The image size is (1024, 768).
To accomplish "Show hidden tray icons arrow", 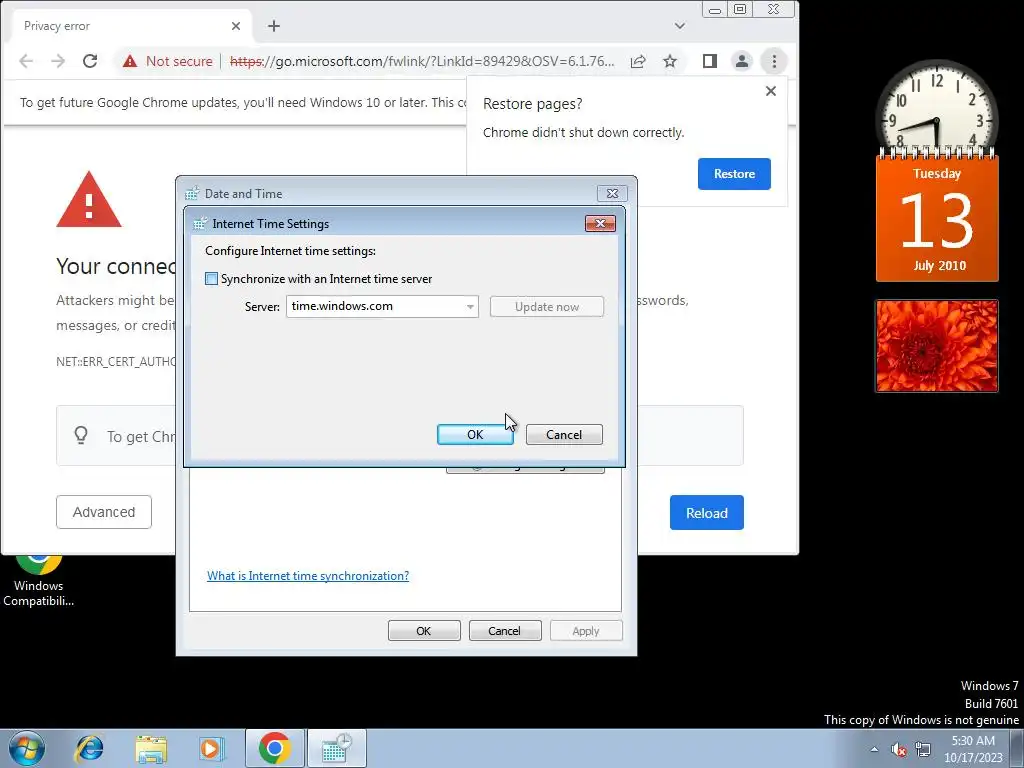I will click(x=874, y=749).
